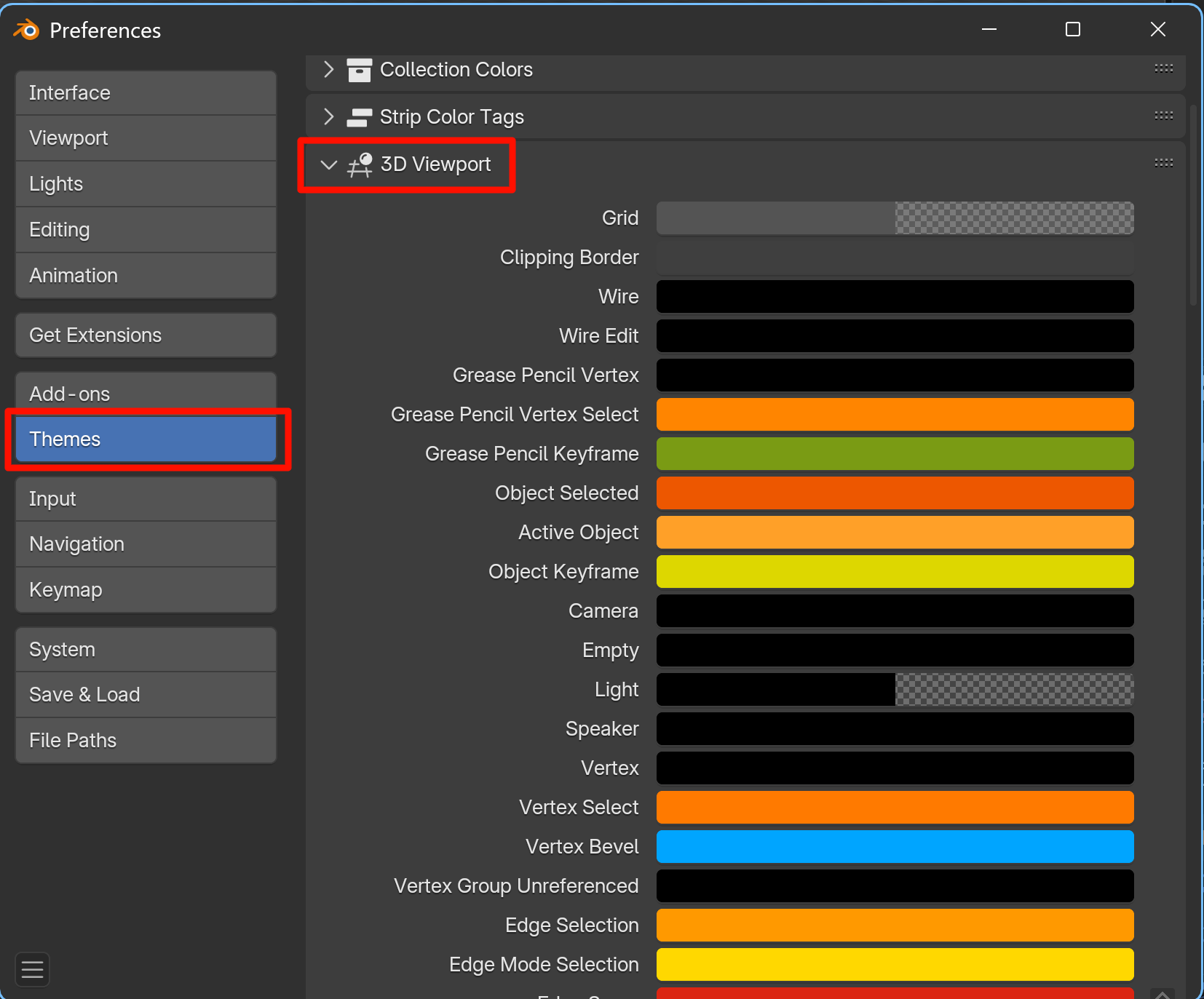Click the vertical scrollbar of theme list

click(x=1193, y=205)
